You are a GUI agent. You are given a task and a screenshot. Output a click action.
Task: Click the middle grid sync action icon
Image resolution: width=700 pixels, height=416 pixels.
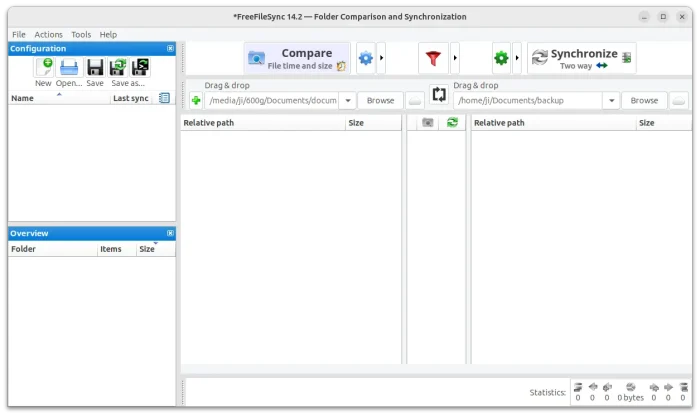tap(452, 123)
